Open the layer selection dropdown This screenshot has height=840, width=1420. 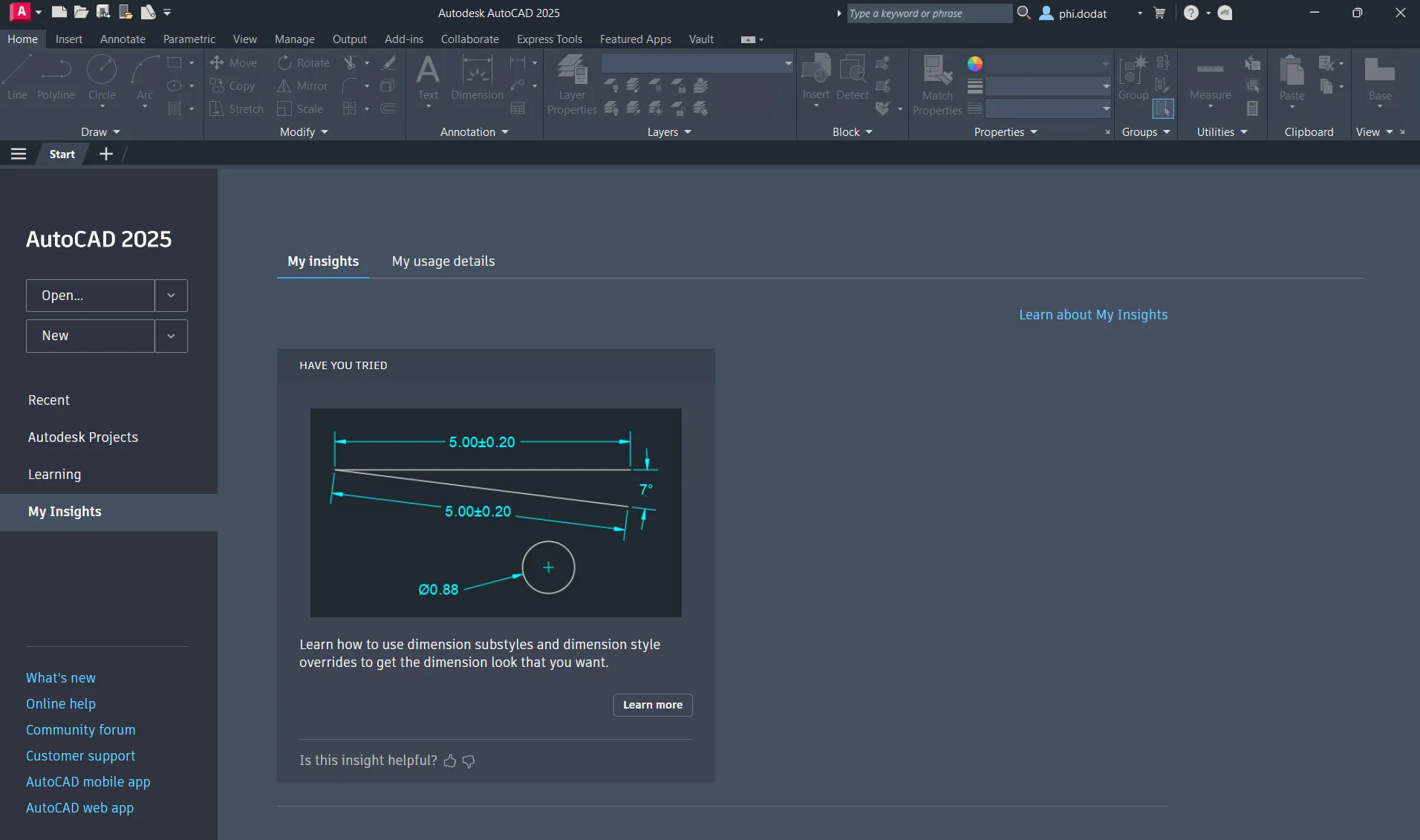point(786,64)
